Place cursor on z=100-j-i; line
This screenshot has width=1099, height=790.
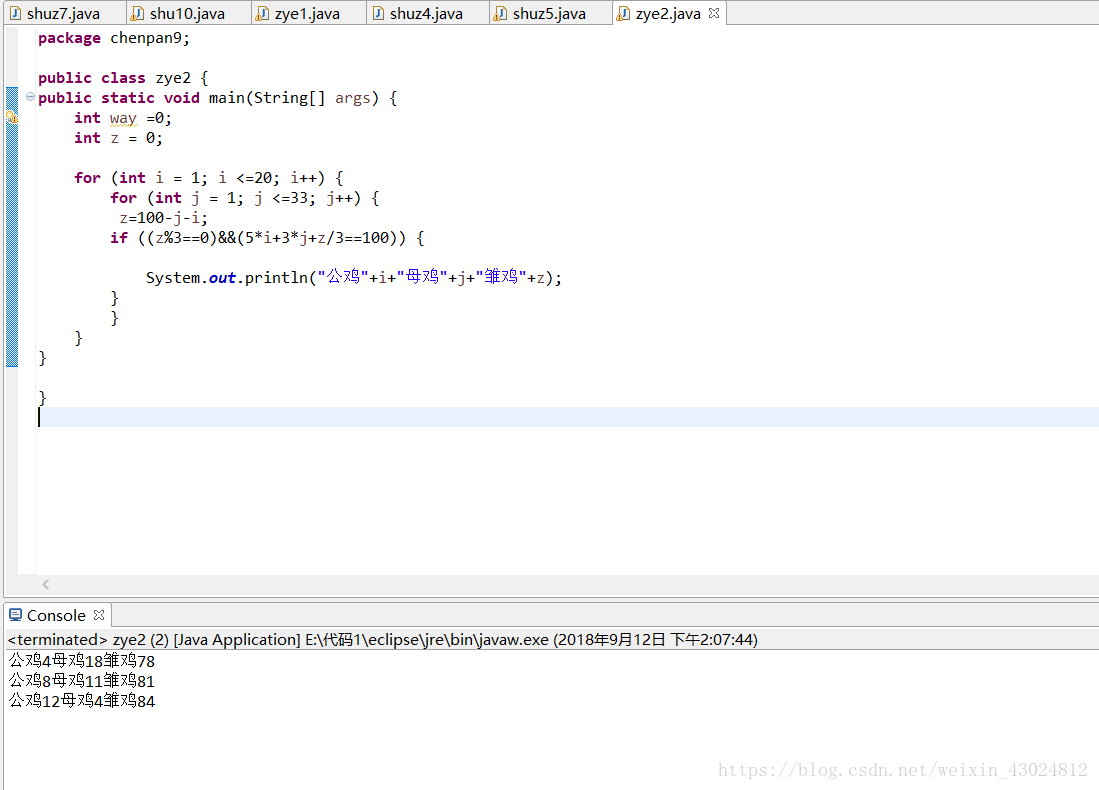(163, 218)
